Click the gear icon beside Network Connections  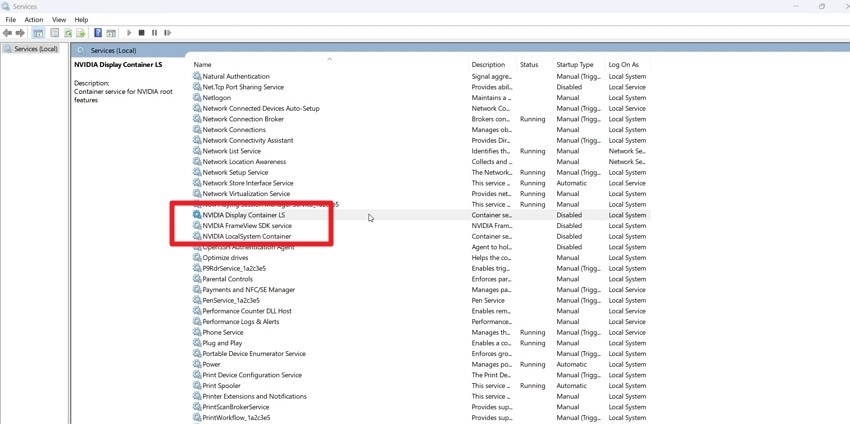197,130
